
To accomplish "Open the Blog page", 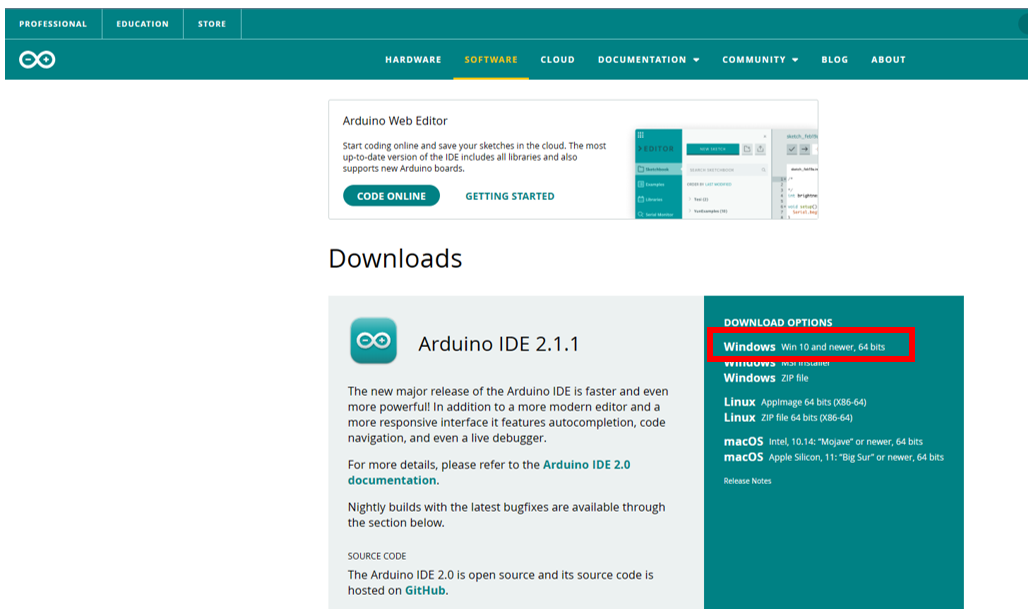I will 834,60.
